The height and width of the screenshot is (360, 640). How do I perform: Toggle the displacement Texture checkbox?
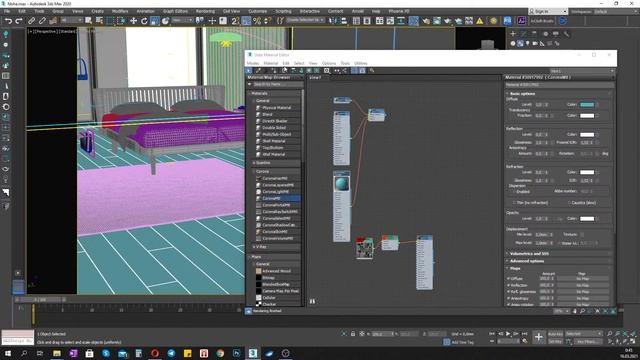coord(582,235)
